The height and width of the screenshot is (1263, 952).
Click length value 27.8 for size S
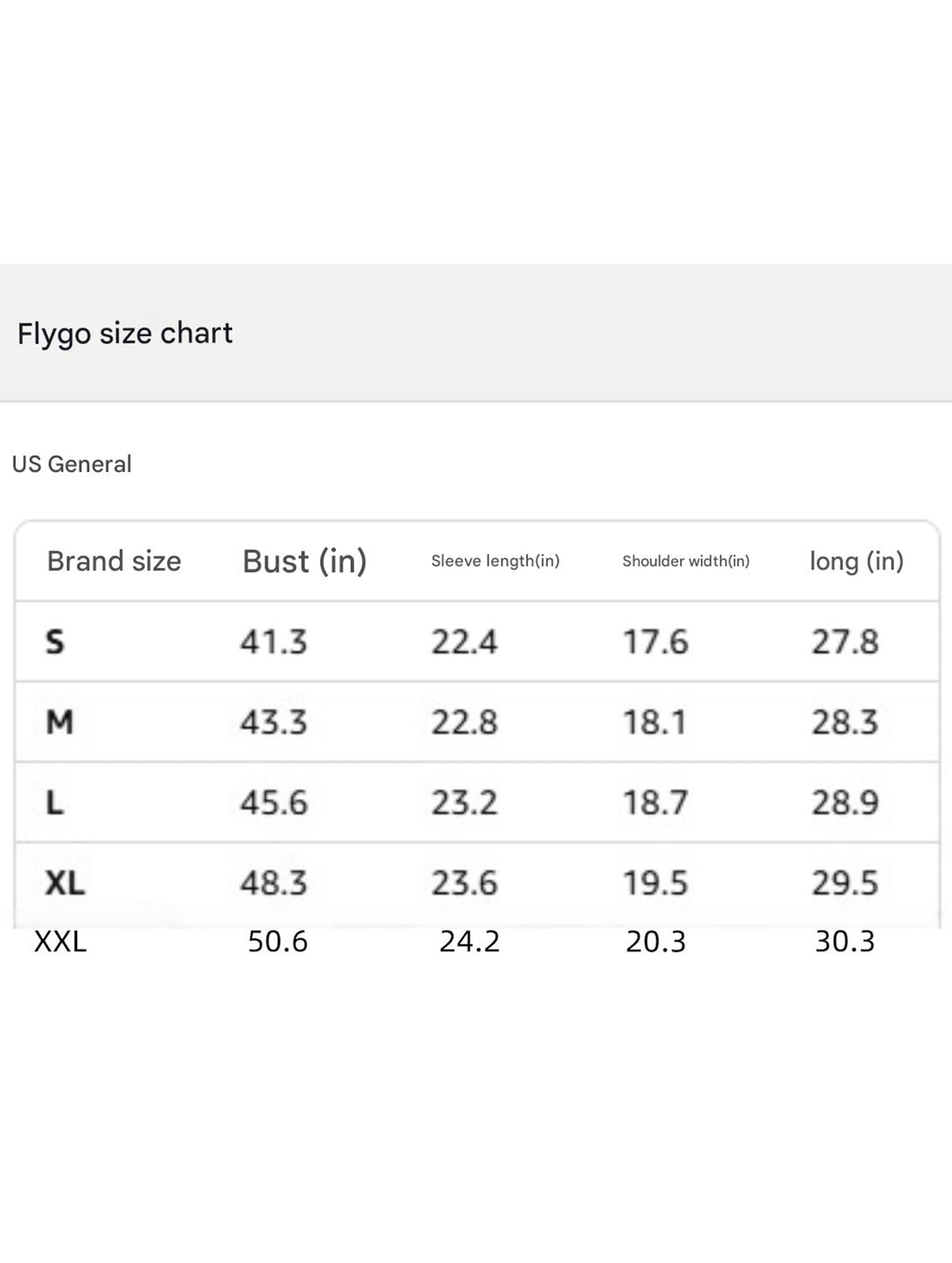tap(845, 642)
